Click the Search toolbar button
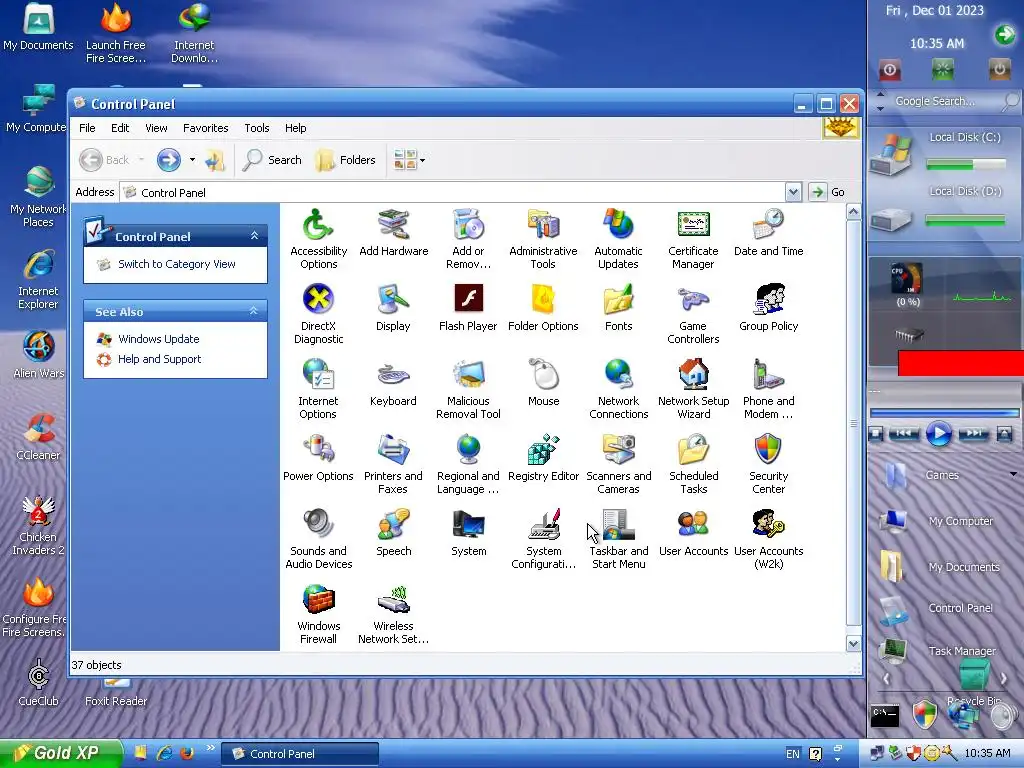 272,159
